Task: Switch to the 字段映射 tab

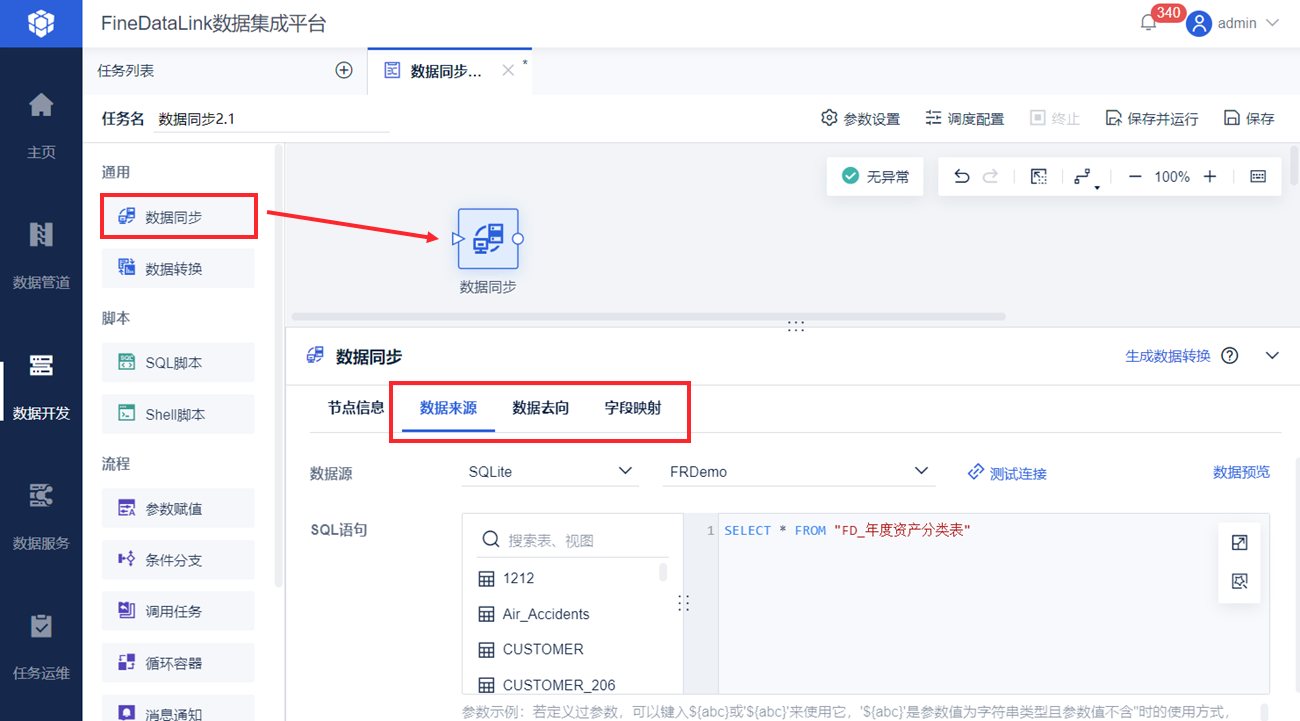Action: point(633,408)
